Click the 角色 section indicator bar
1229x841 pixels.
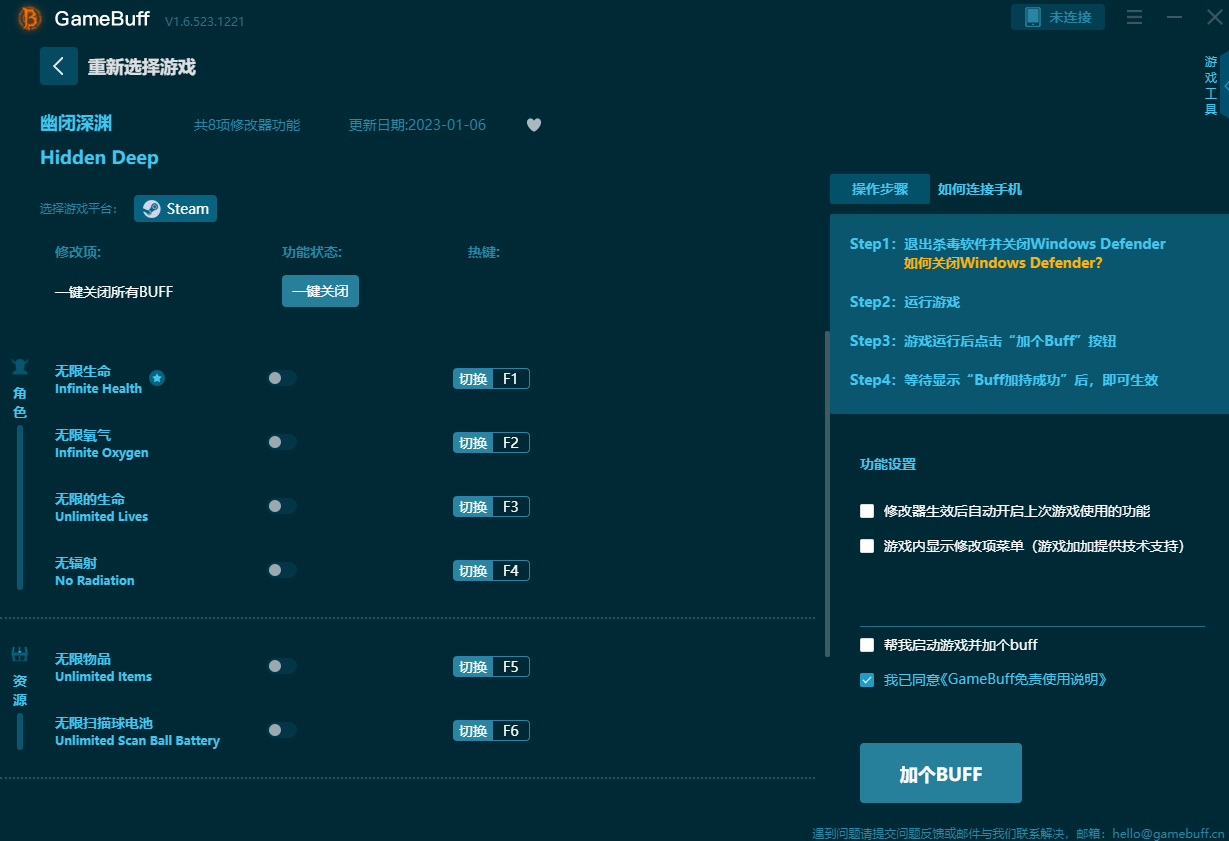click(x=20, y=508)
